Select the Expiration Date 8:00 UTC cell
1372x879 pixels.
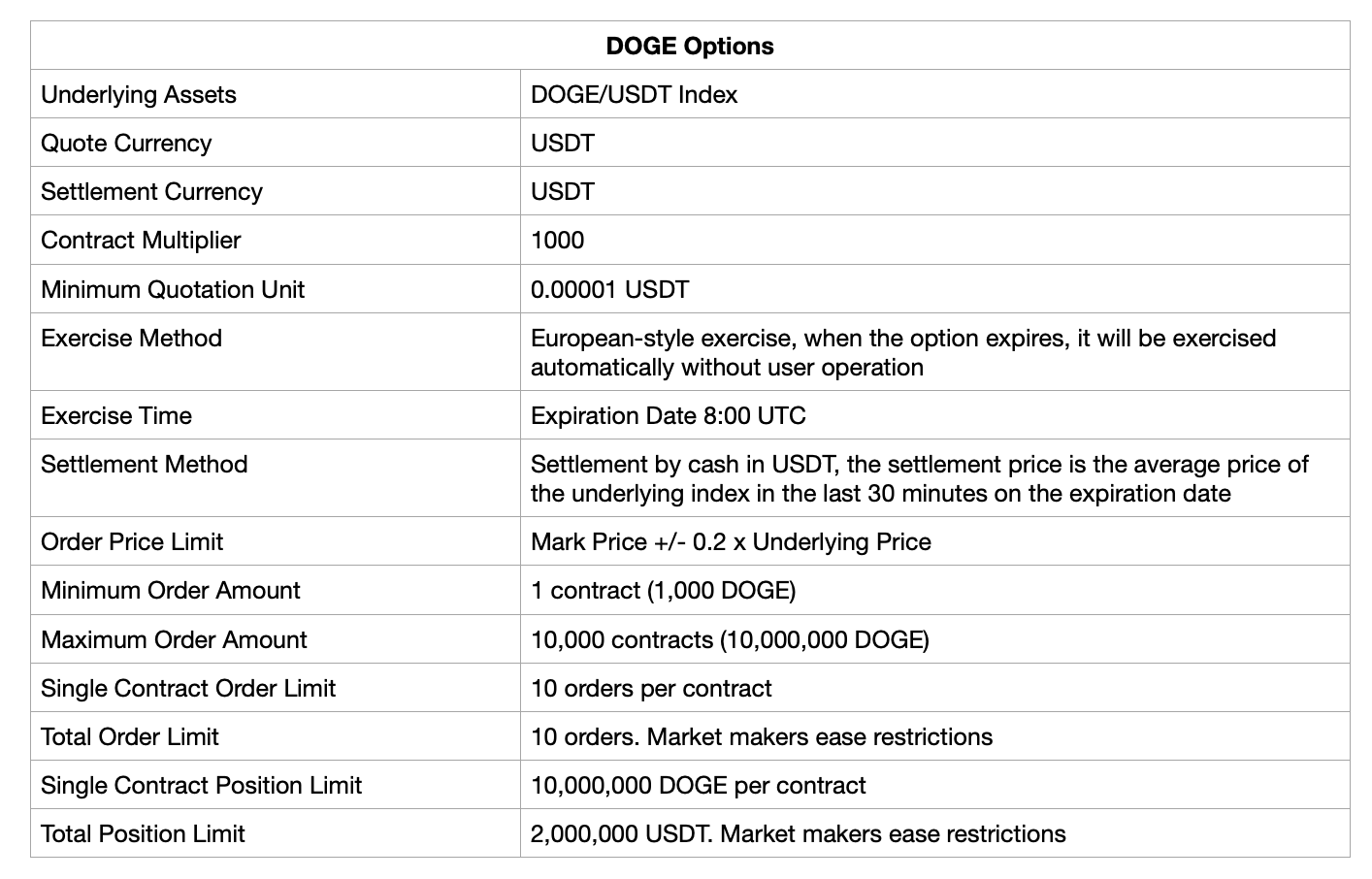click(x=669, y=416)
